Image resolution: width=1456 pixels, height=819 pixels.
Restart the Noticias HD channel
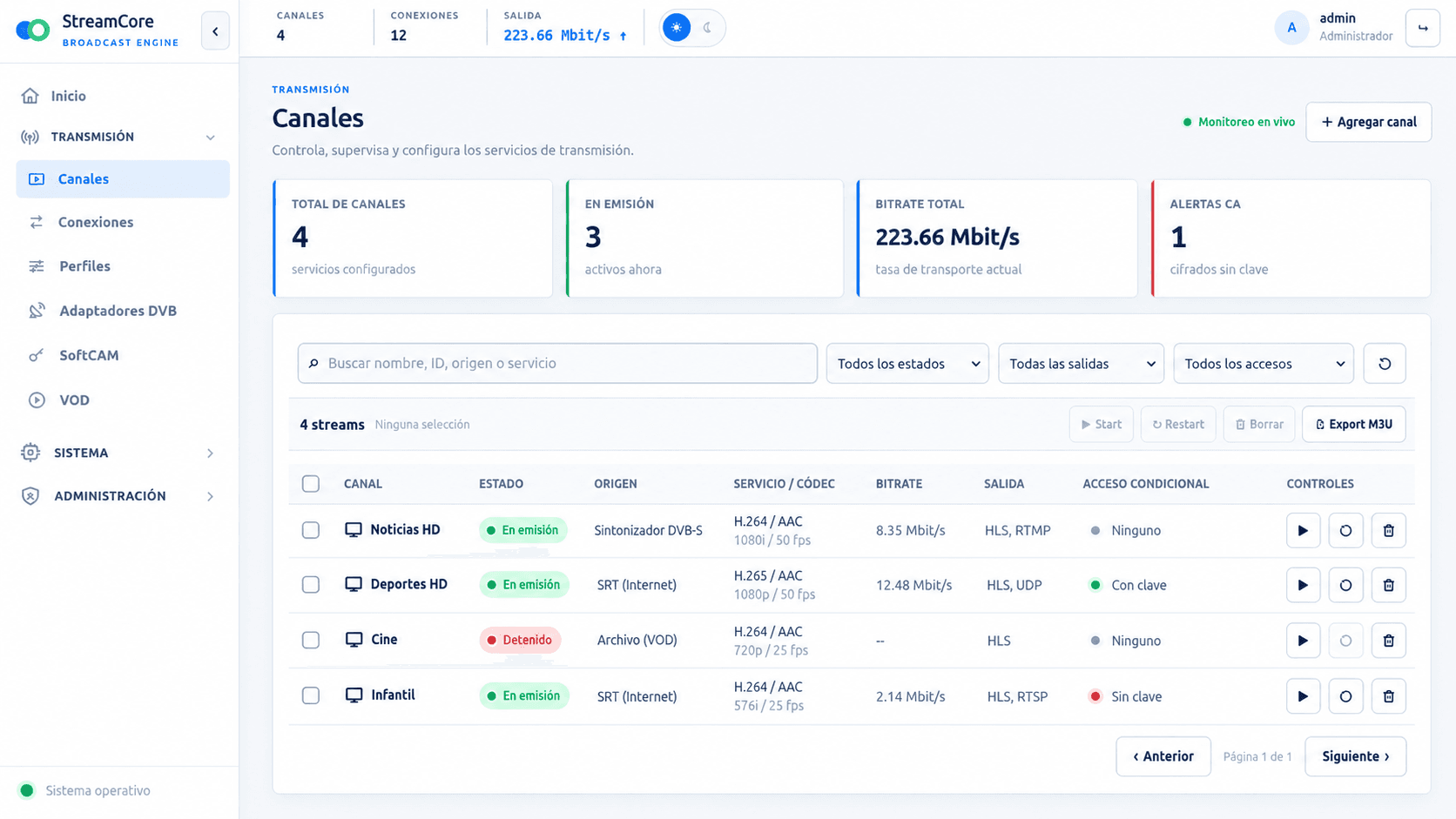[x=1345, y=530]
